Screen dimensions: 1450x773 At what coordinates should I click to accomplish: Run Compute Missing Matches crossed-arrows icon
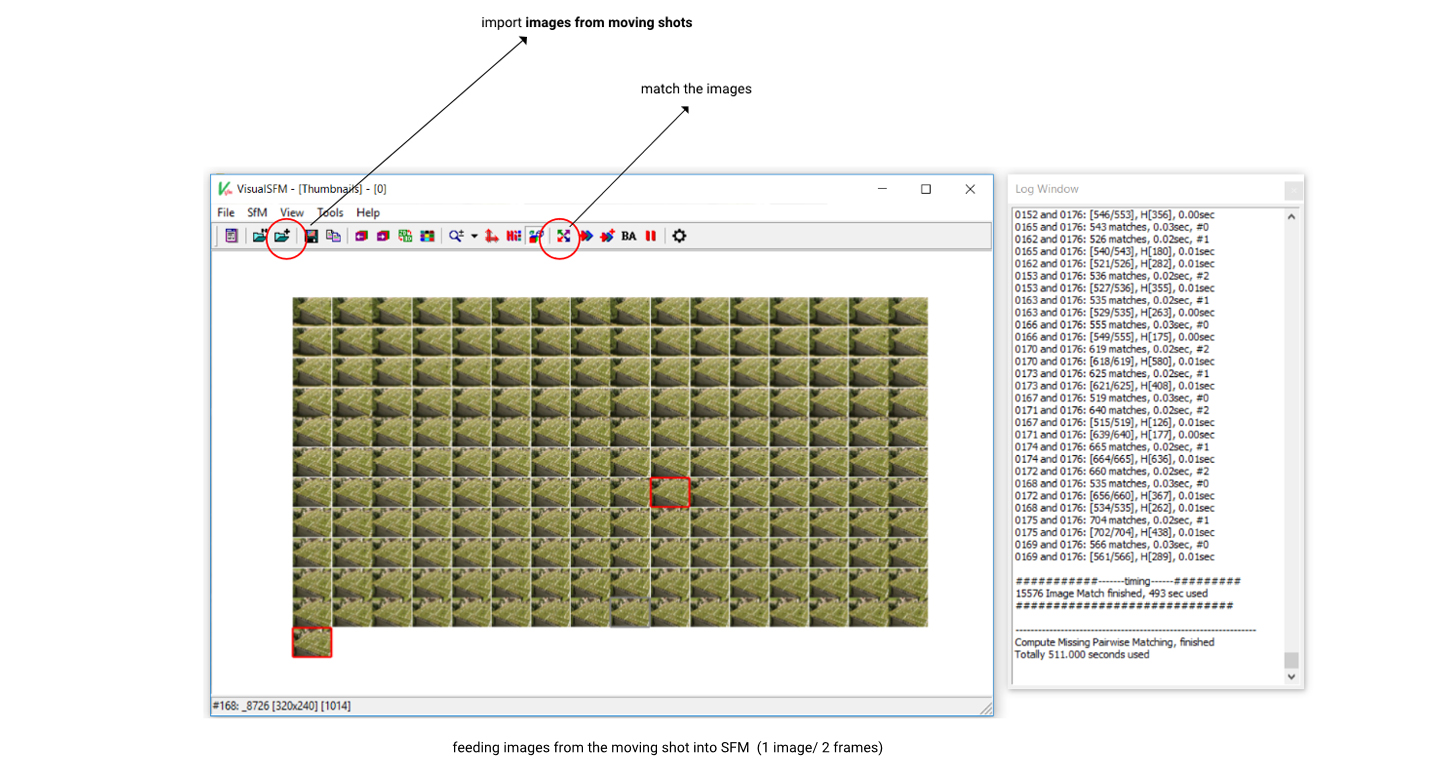tap(563, 236)
